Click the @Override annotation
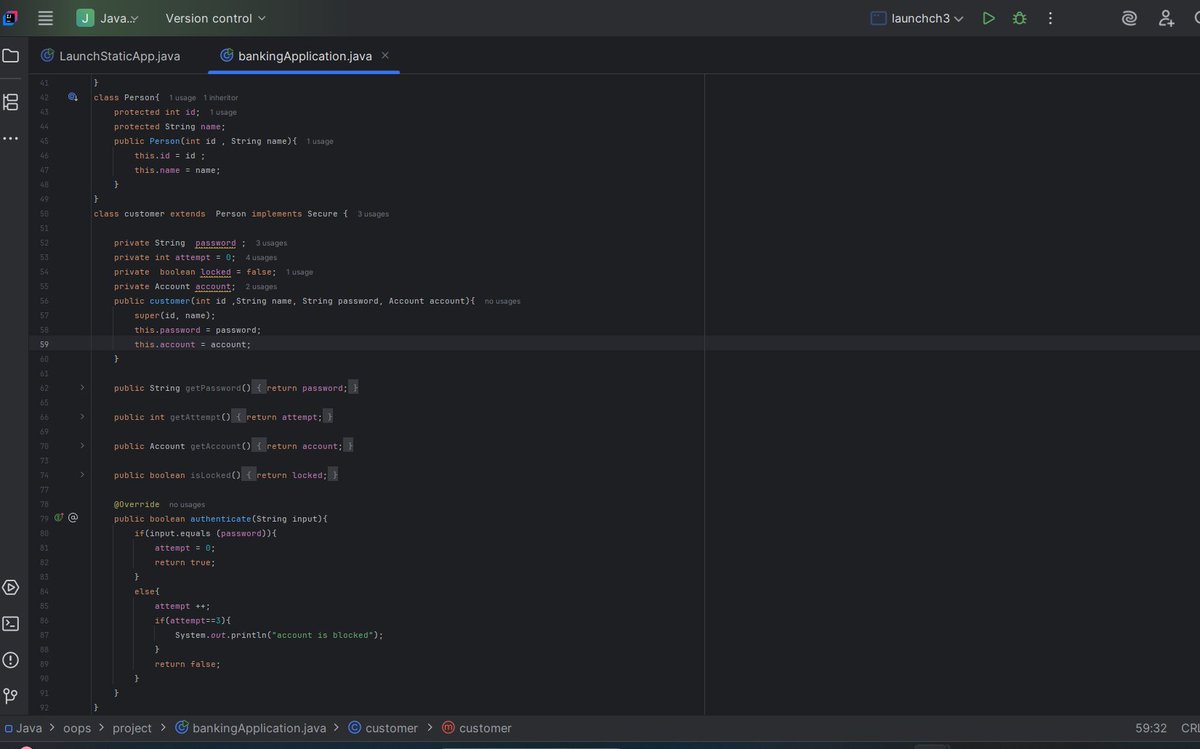Screen dimensions: 1200x749 (136, 504)
